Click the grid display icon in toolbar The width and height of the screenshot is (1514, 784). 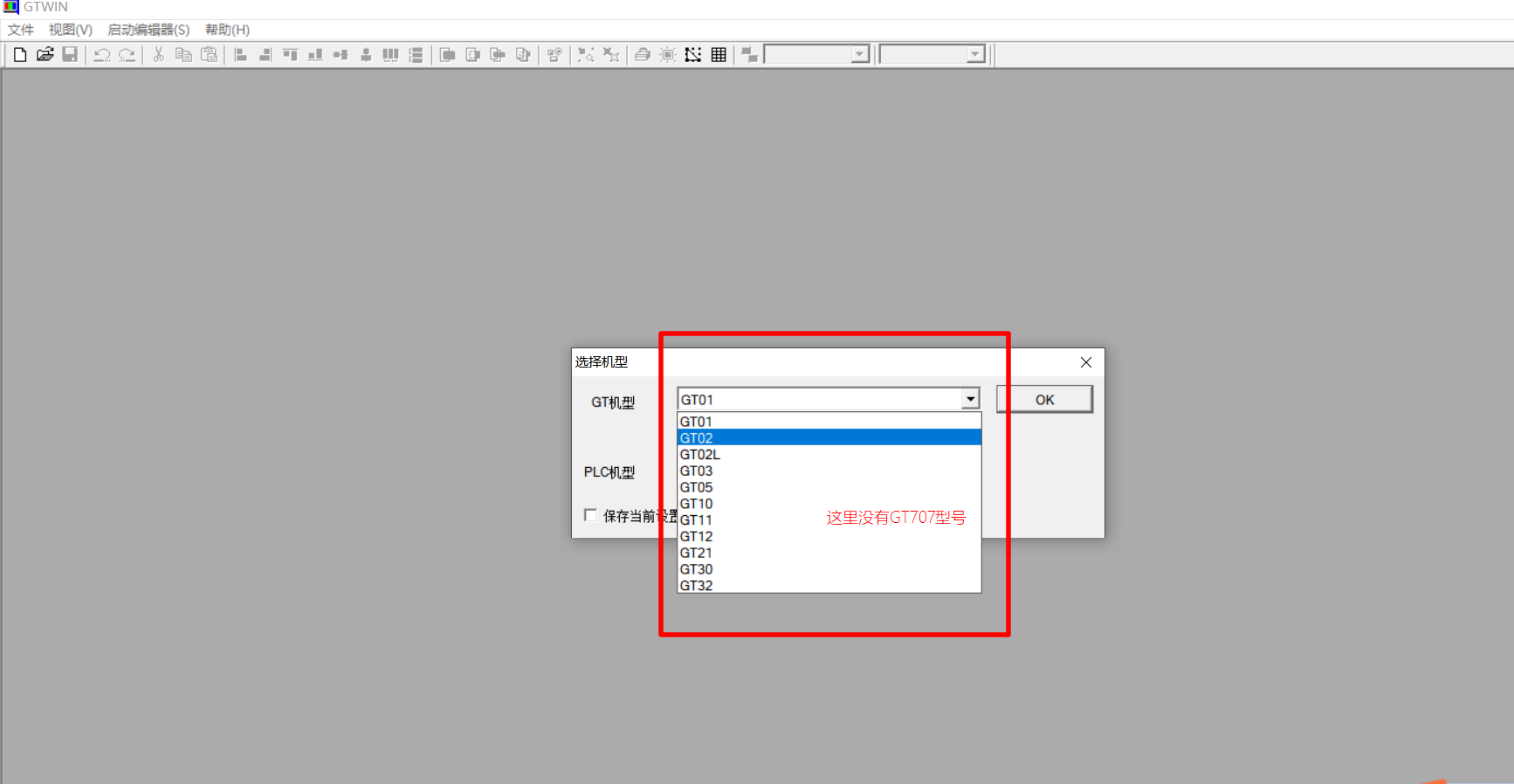tap(719, 55)
